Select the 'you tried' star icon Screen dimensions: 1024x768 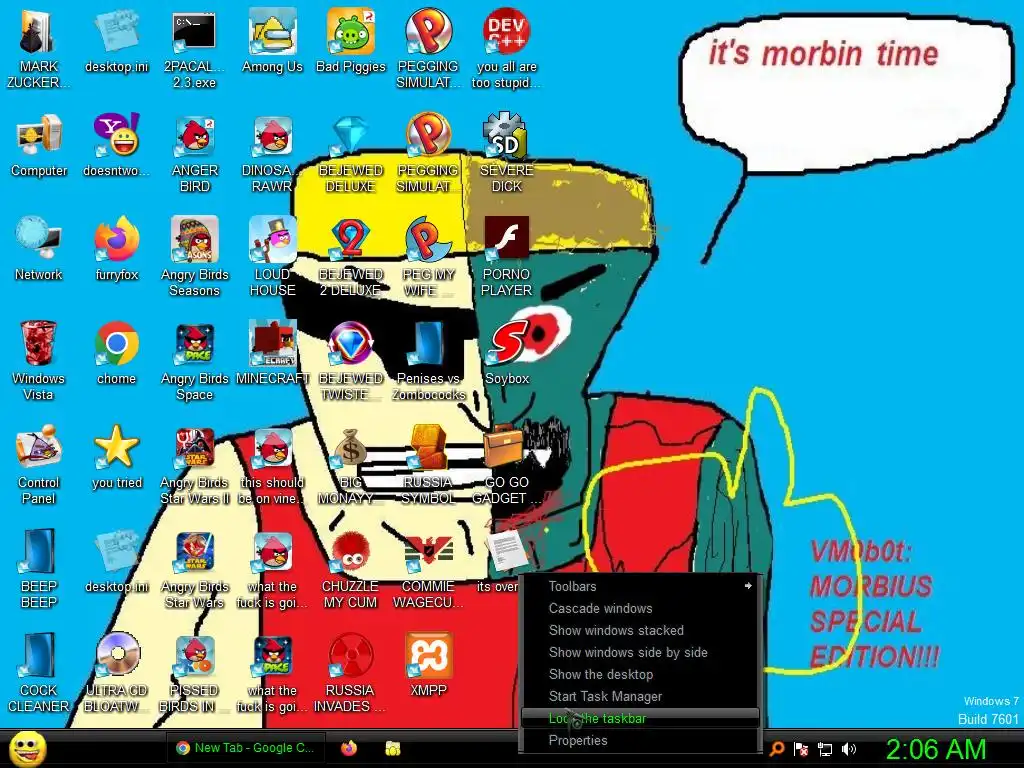tap(117, 457)
